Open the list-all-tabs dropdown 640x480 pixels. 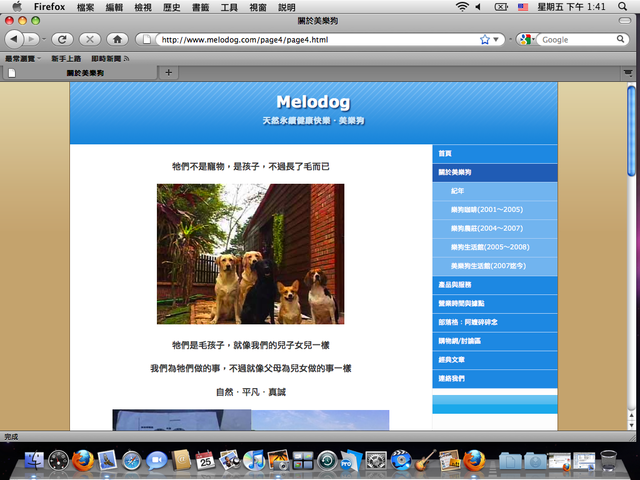tap(627, 72)
